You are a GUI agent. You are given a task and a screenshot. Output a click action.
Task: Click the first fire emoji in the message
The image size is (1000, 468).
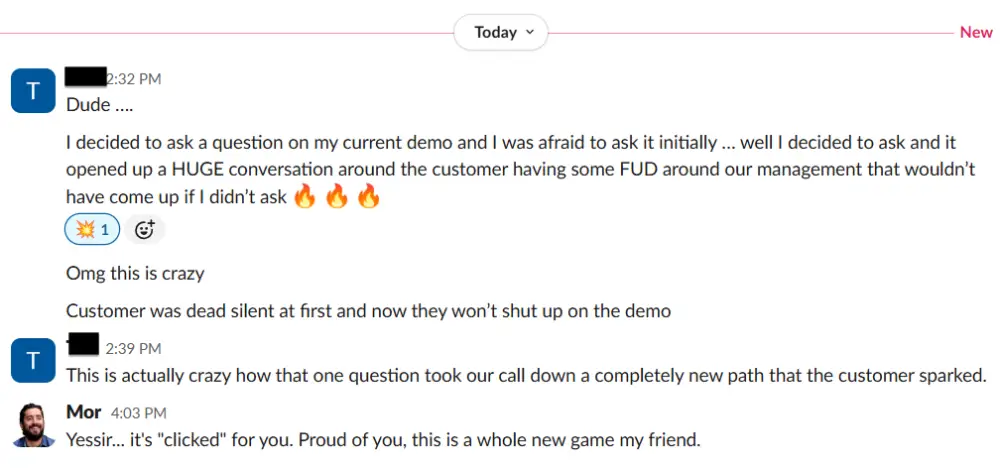click(305, 197)
